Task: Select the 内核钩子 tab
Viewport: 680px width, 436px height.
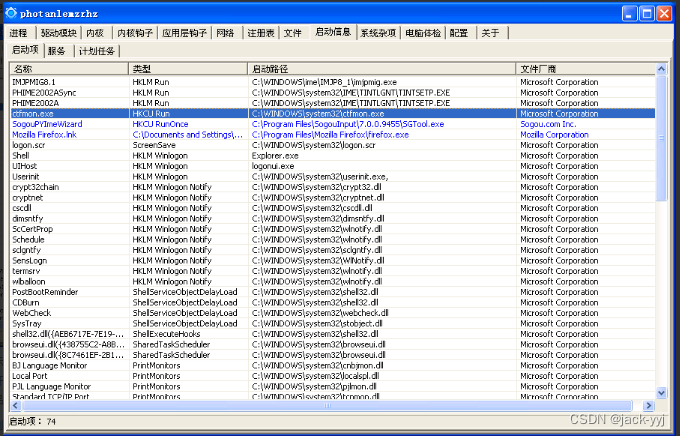Action: click(135, 33)
